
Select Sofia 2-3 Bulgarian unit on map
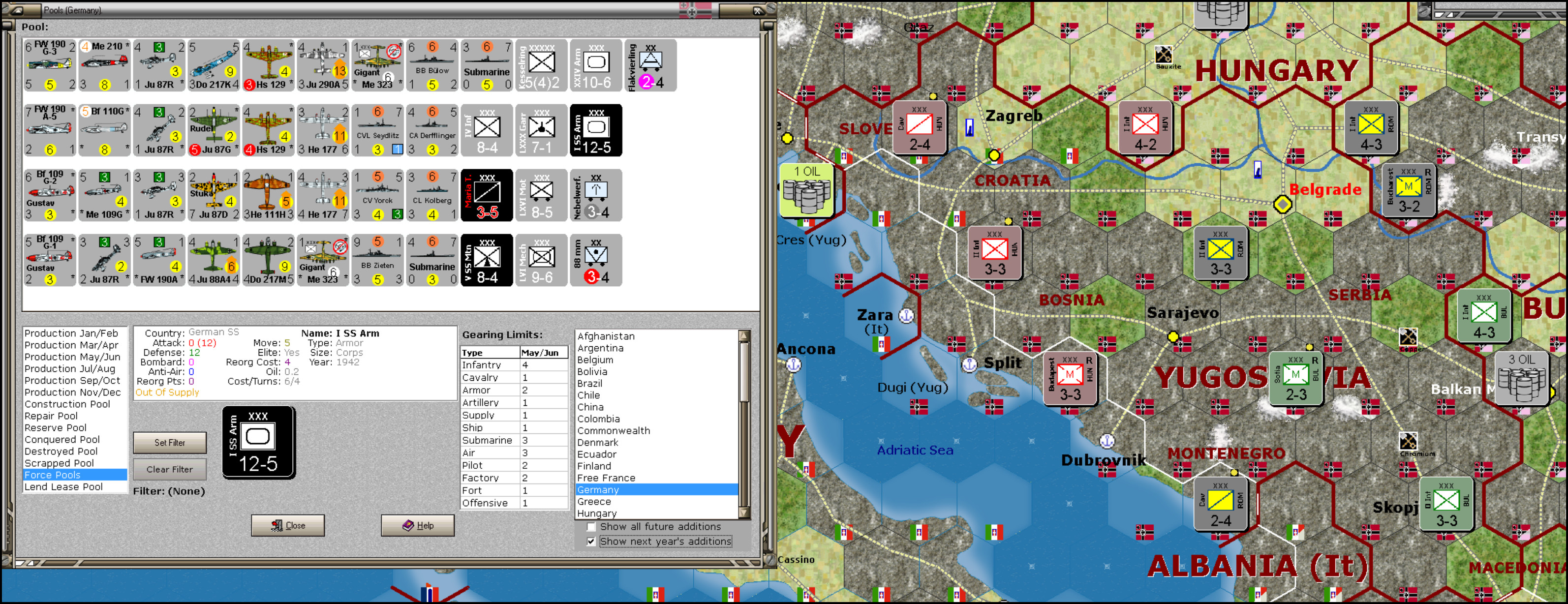coord(1295,378)
